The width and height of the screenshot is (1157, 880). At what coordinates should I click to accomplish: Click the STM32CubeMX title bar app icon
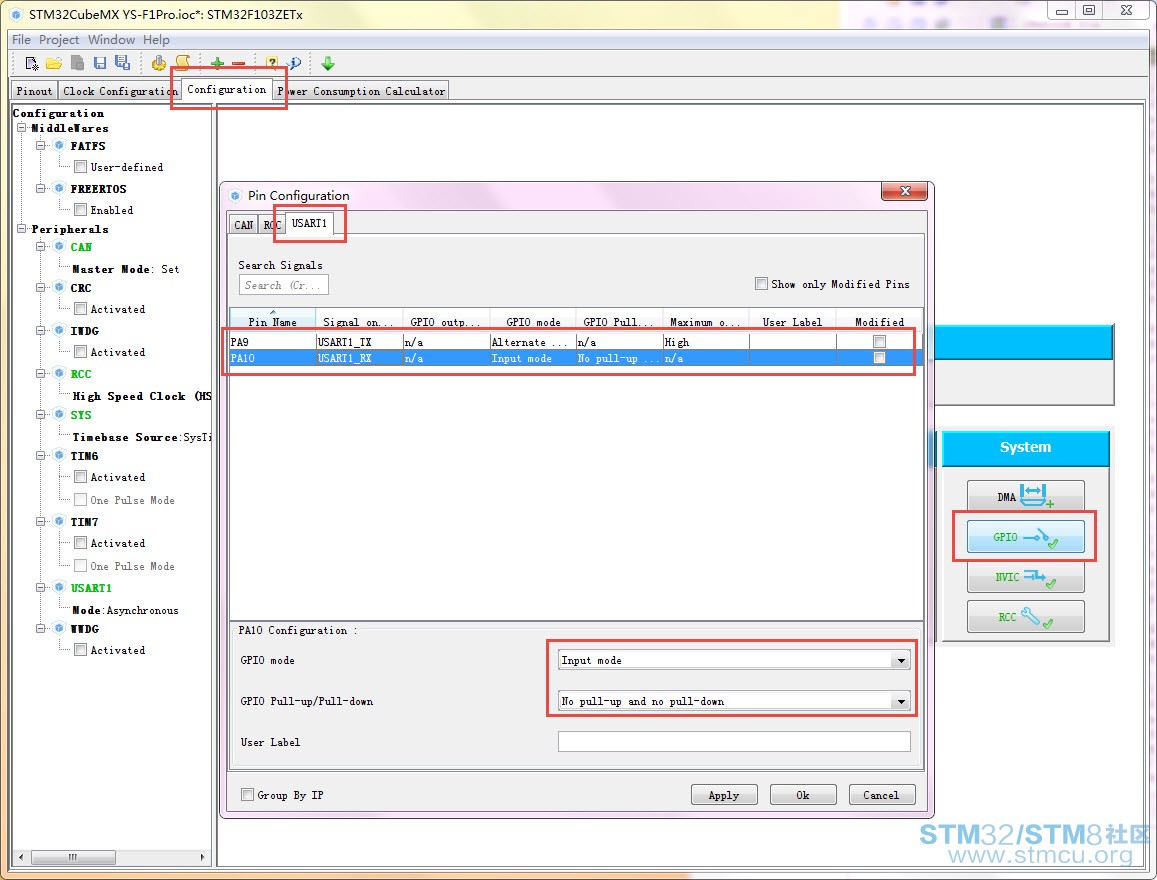pos(16,14)
